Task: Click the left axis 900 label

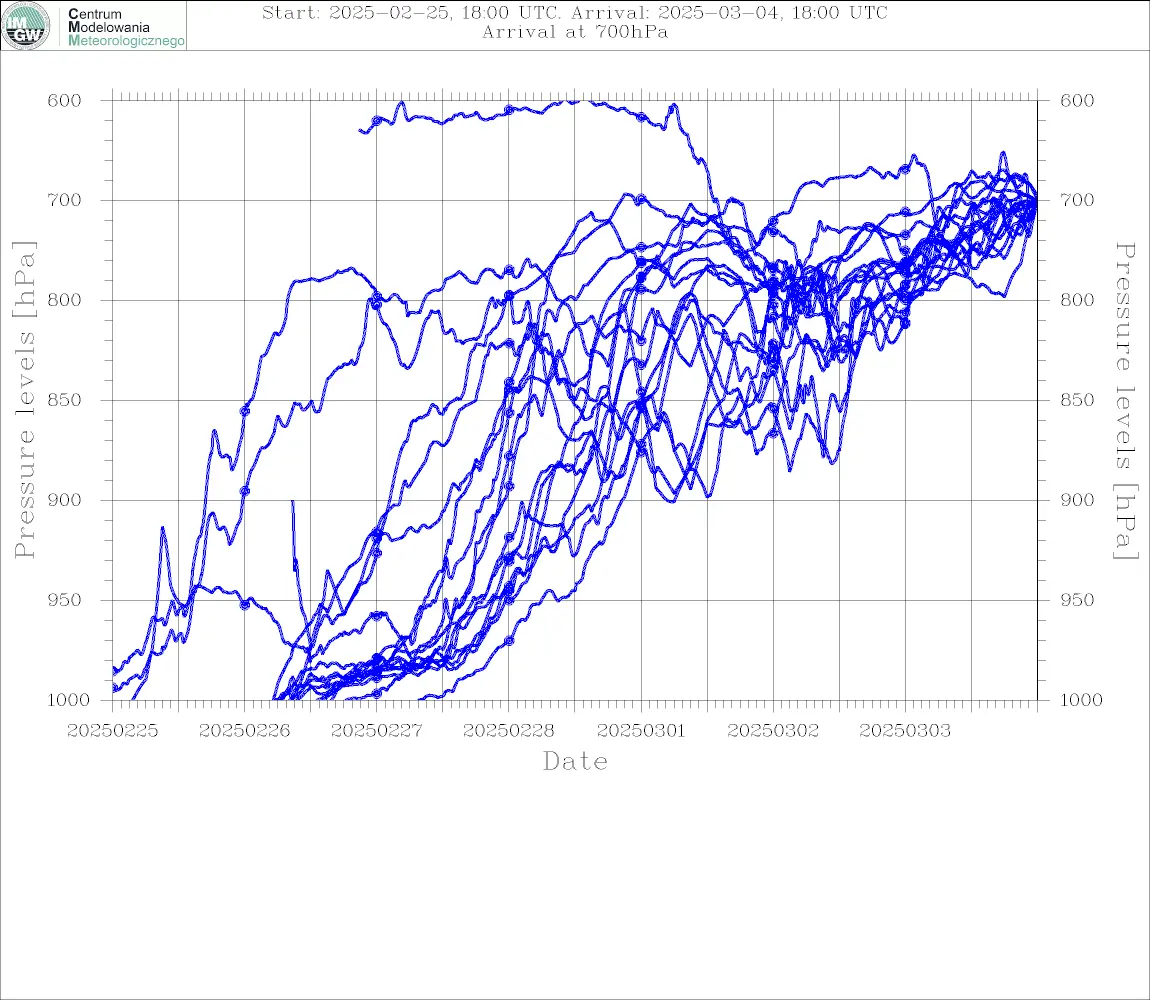Action: pos(65,500)
